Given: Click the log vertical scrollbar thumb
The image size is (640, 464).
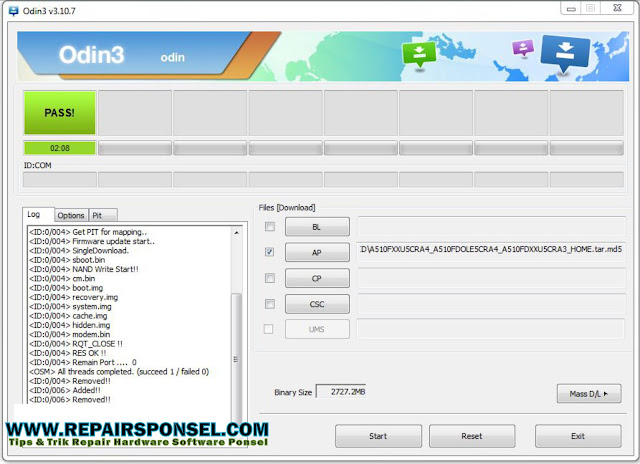Looking at the screenshot, I should coord(236,357).
